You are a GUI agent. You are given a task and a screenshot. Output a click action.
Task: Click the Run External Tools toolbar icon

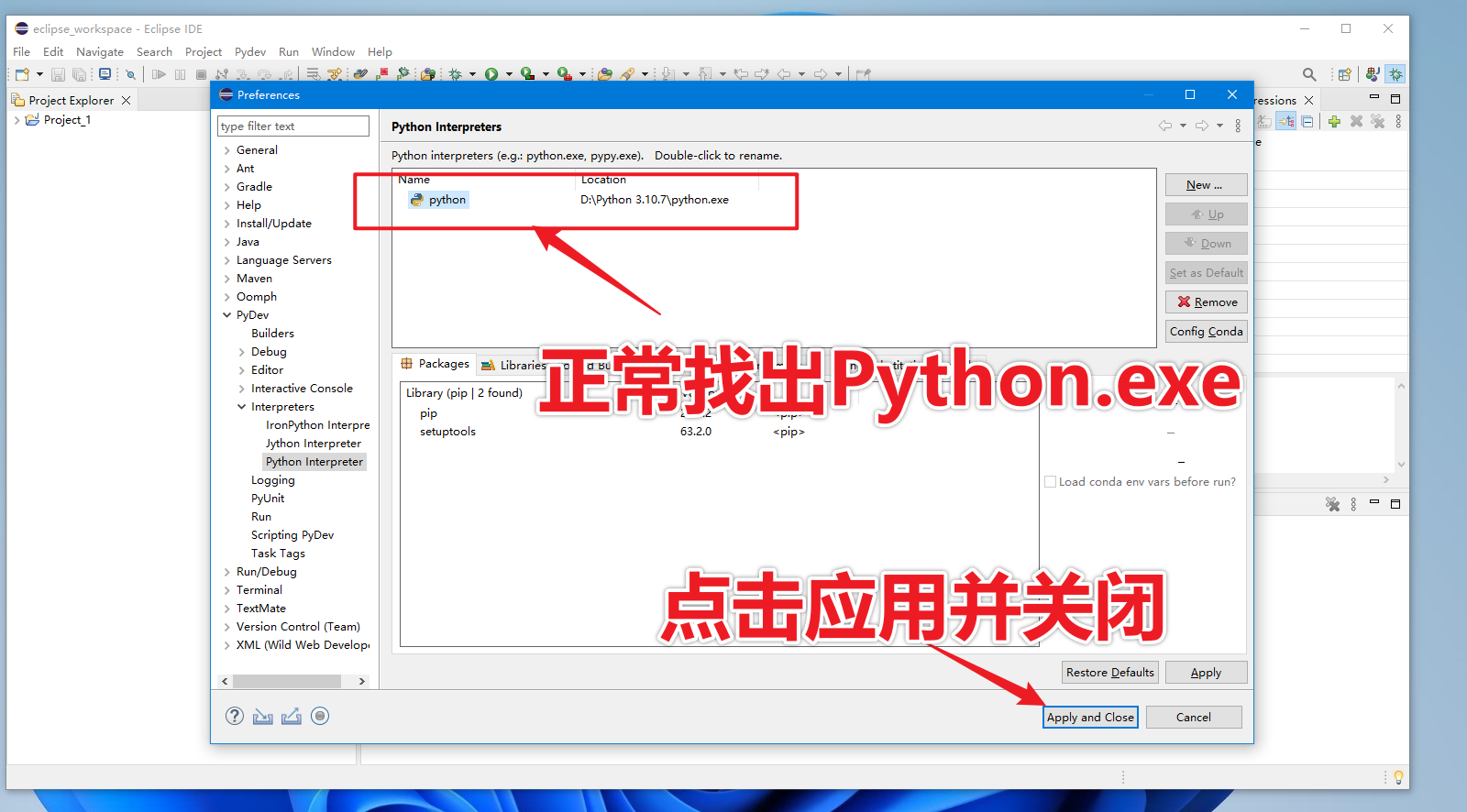(564, 74)
